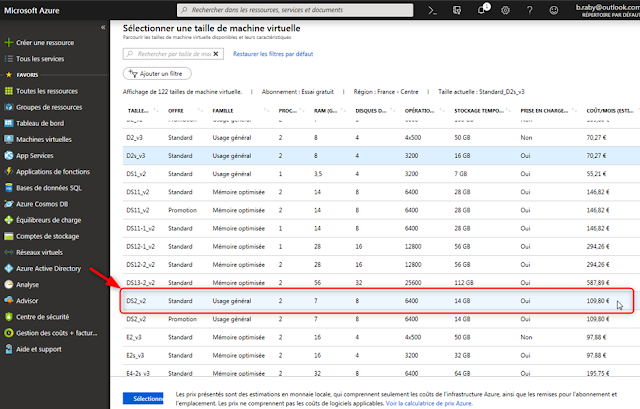Open Comptes de stockage in sidebar
The height and width of the screenshot is (409, 640).
(48, 236)
